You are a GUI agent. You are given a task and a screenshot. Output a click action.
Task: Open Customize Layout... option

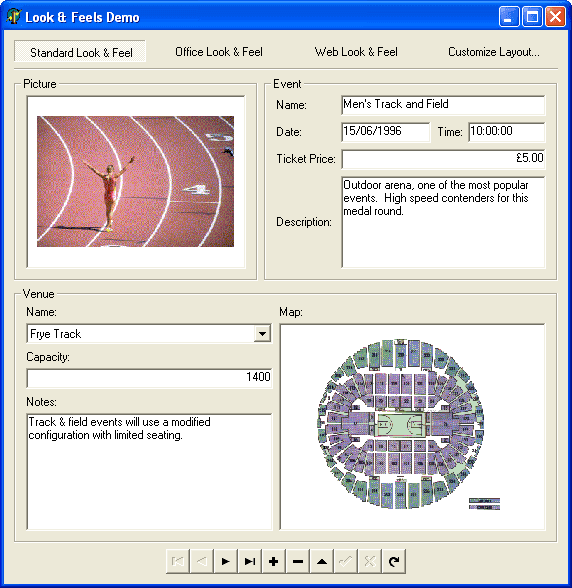click(494, 52)
